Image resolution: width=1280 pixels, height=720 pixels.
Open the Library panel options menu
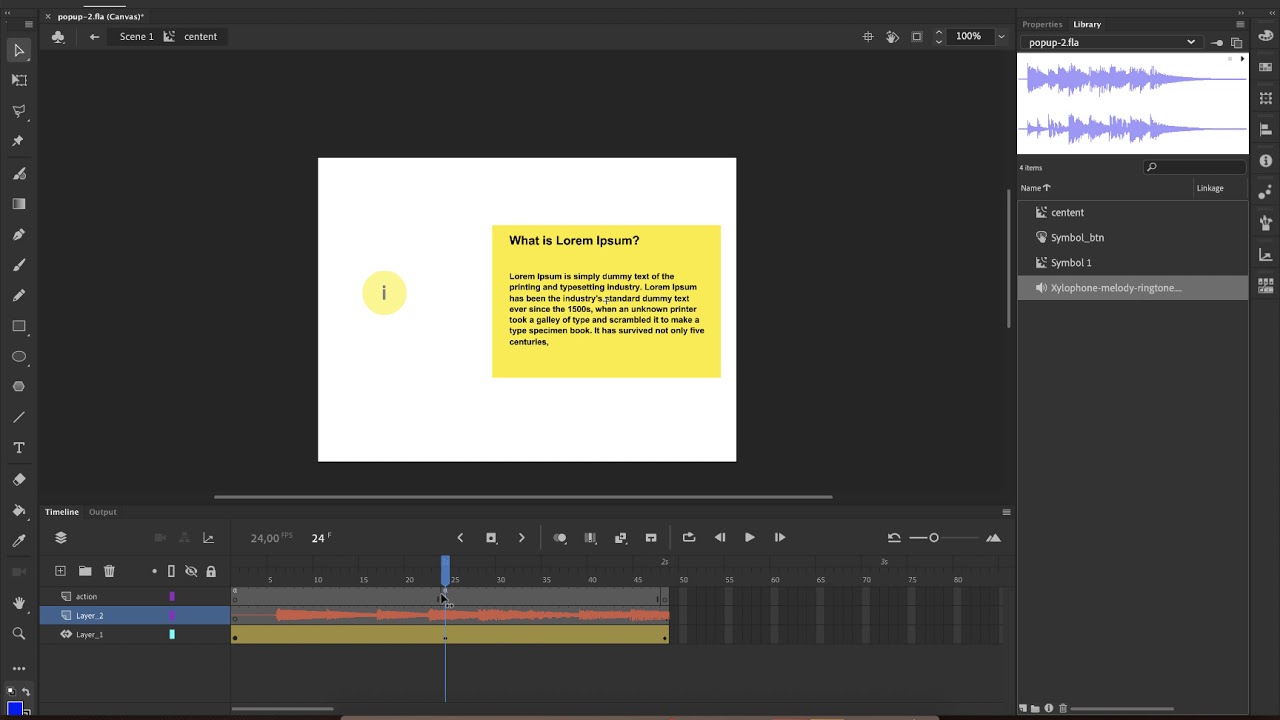1240,24
